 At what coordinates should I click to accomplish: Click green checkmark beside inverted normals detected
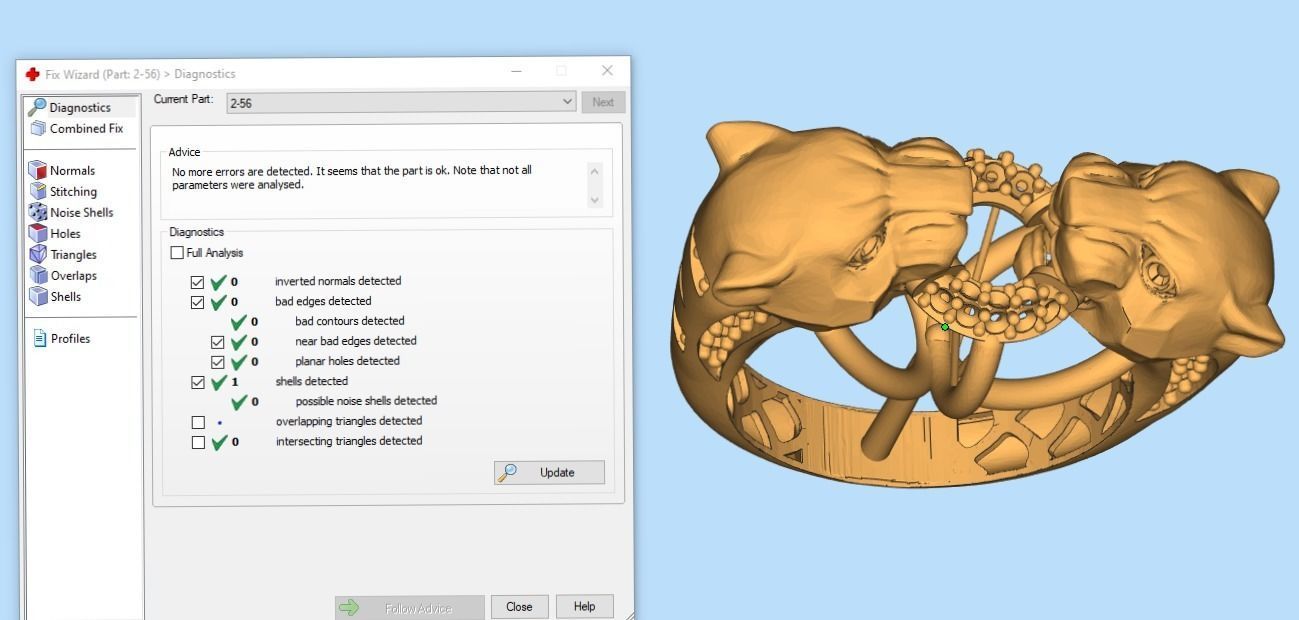point(218,281)
